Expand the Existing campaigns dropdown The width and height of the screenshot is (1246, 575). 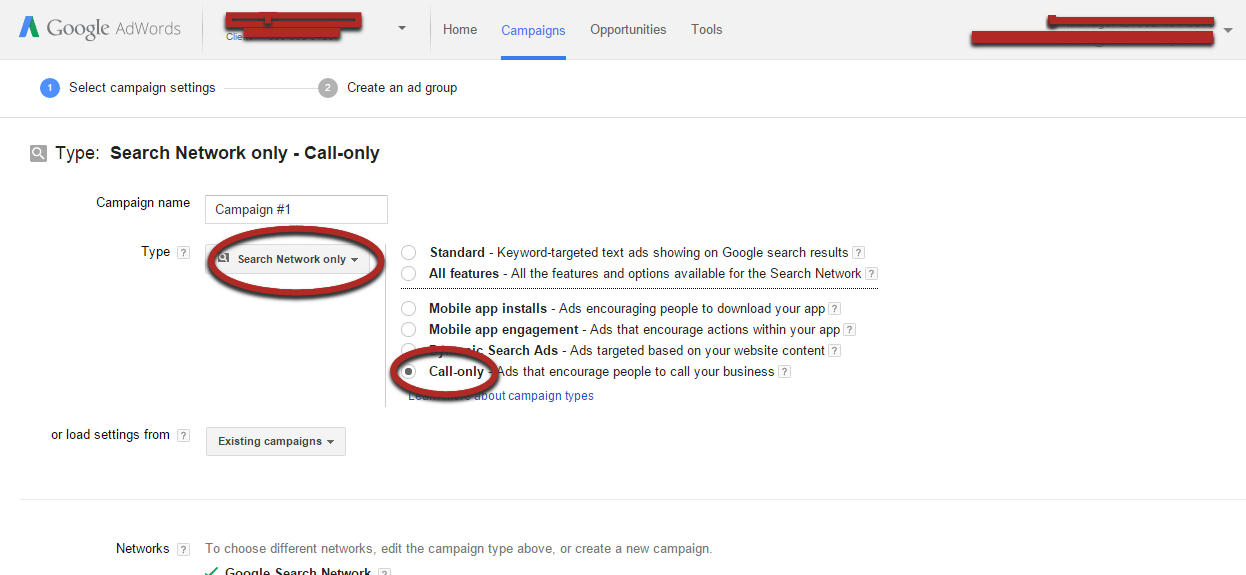pyautogui.click(x=276, y=441)
